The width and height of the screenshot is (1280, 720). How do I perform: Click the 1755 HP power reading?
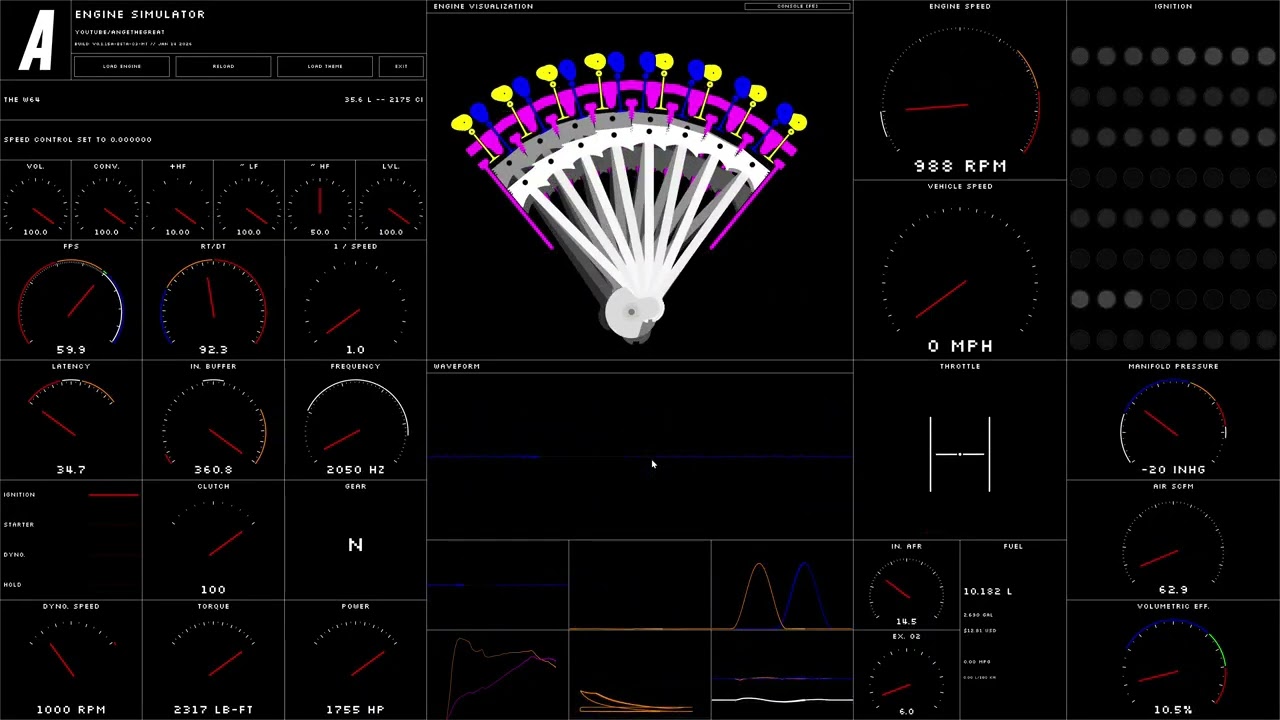(x=355, y=710)
